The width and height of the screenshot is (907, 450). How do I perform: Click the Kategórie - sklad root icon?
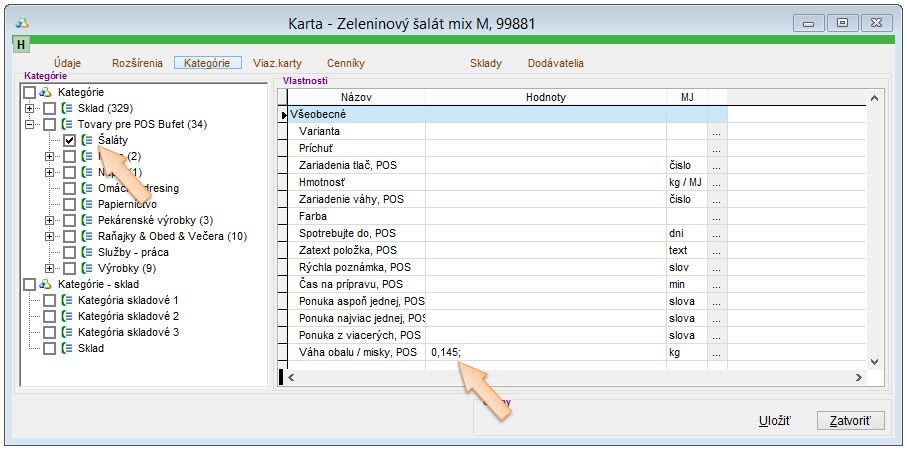pos(46,284)
